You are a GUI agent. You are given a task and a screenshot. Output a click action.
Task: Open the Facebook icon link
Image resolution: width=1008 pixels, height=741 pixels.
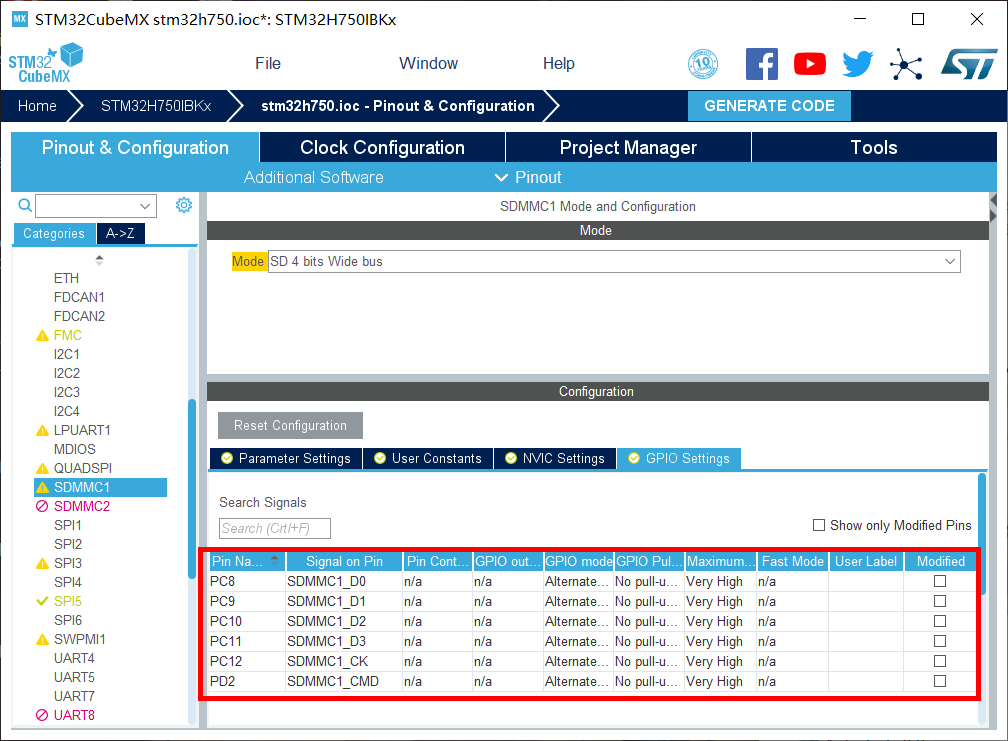coord(762,64)
